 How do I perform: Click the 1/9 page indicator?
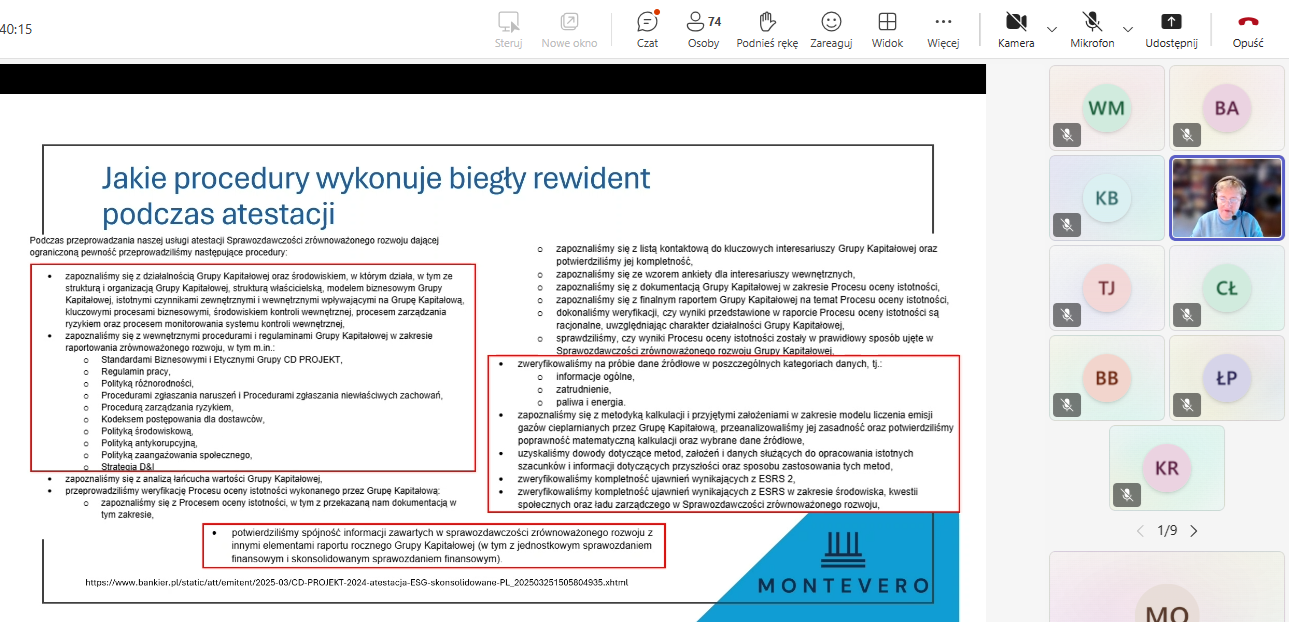point(1167,531)
